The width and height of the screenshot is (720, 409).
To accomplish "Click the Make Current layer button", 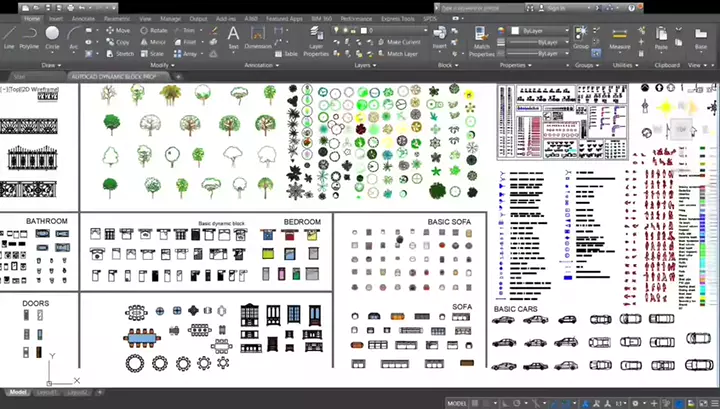I will pyautogui.click(x=404, y=42).
